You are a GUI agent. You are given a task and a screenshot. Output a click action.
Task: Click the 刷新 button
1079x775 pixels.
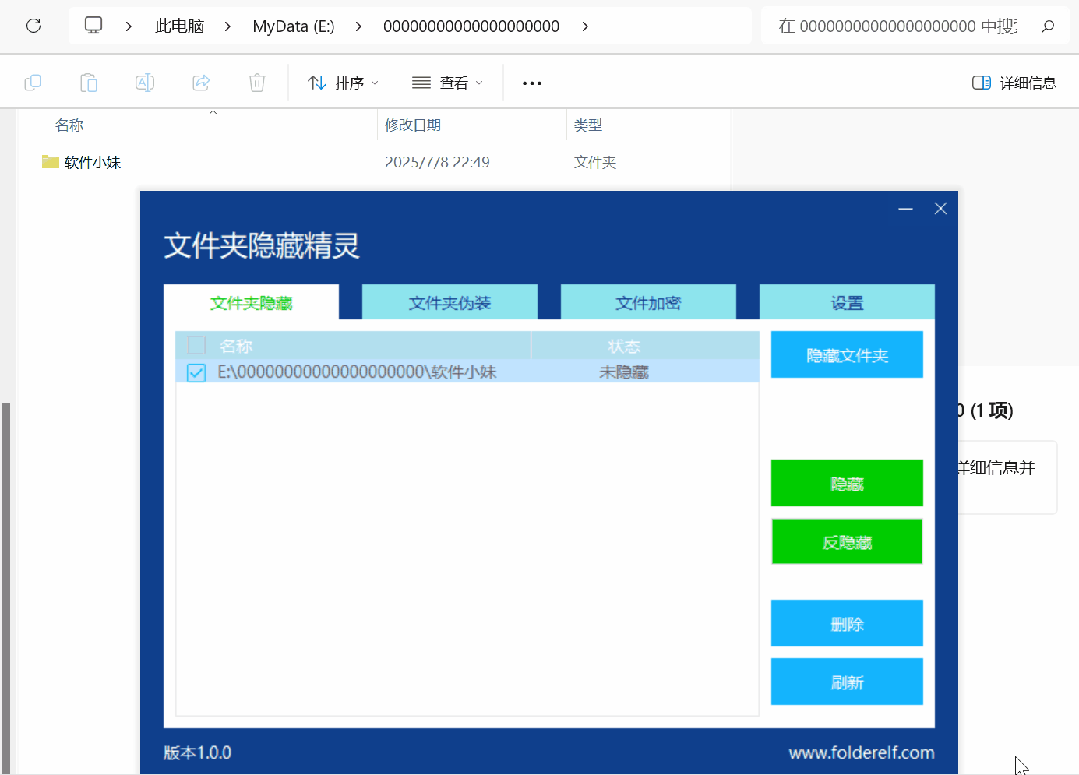pyautogui.click(x=846, y=681)
